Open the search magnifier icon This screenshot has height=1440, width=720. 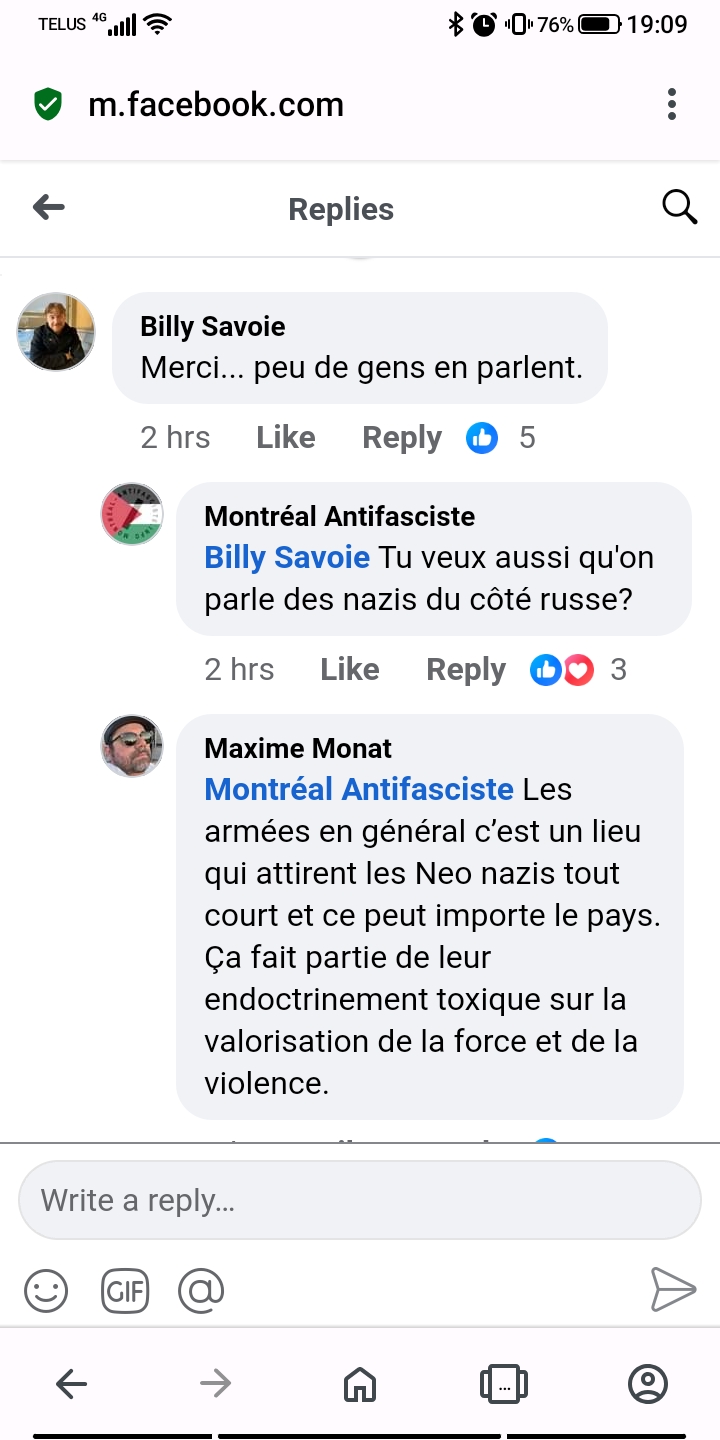(679, 208)
